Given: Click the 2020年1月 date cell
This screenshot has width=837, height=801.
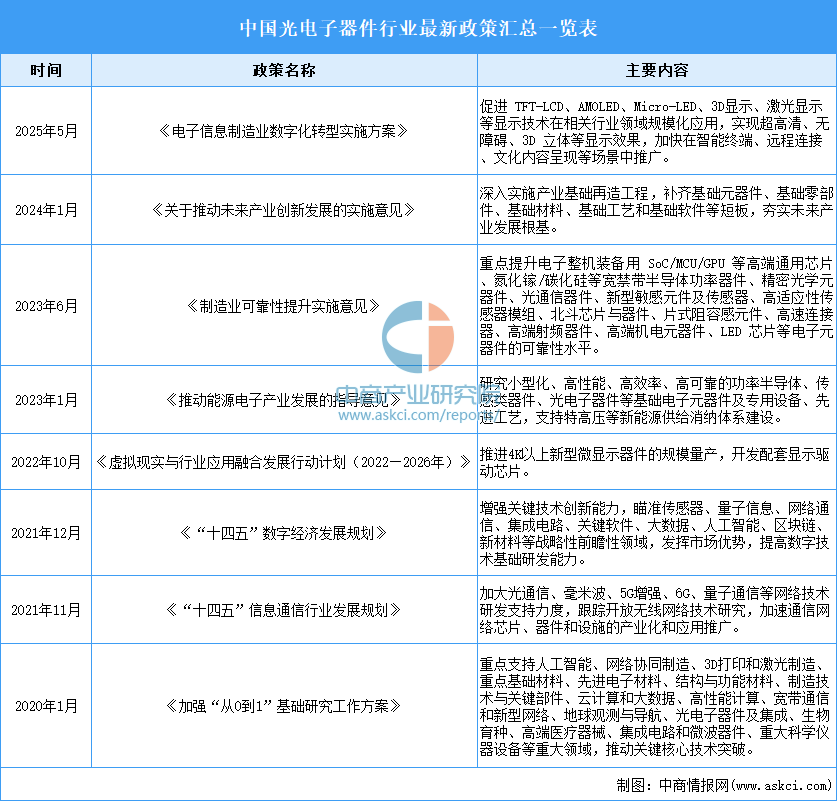Looking at the screenshot, I should tap(46, 706).
